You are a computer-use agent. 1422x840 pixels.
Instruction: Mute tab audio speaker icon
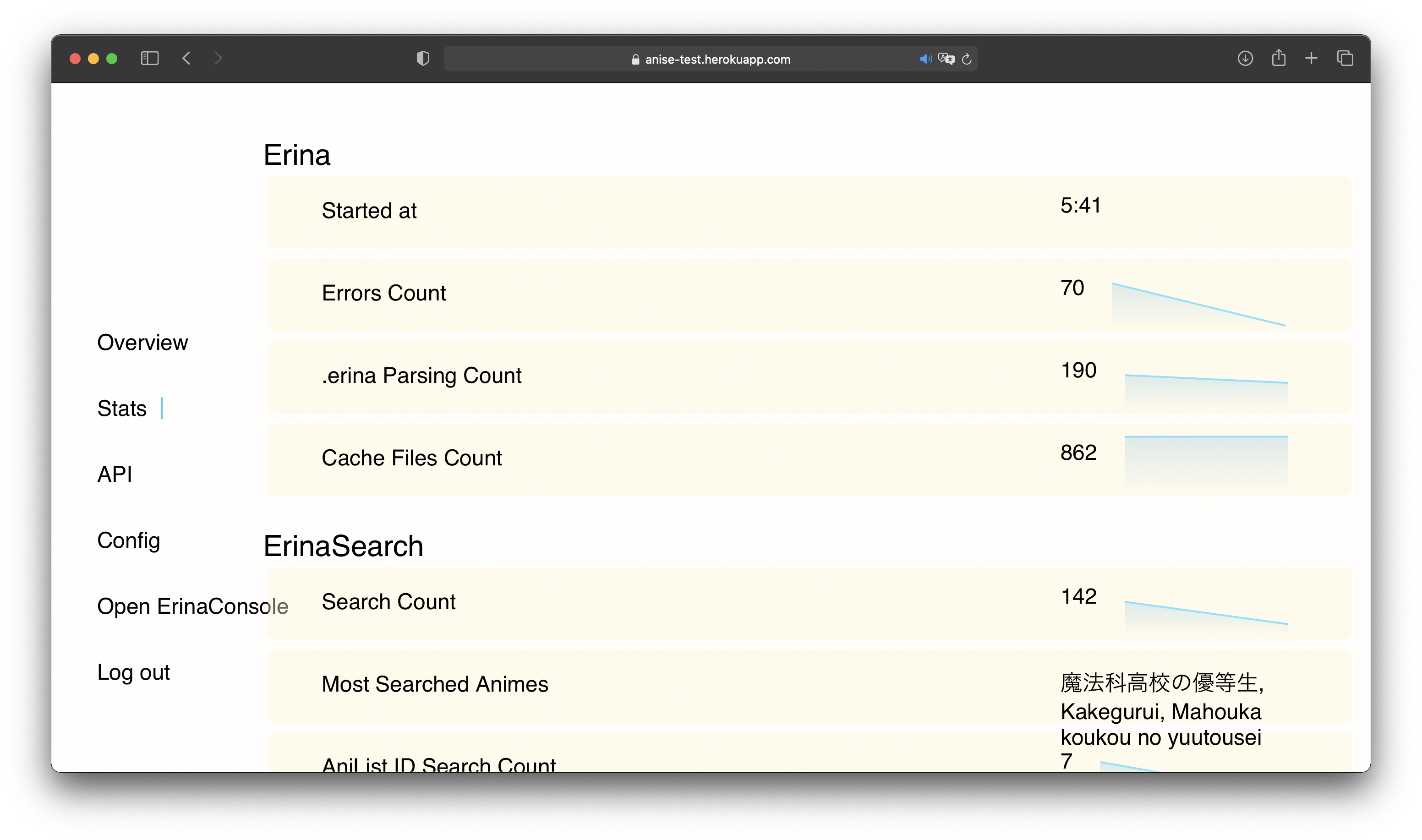(925, 59)
